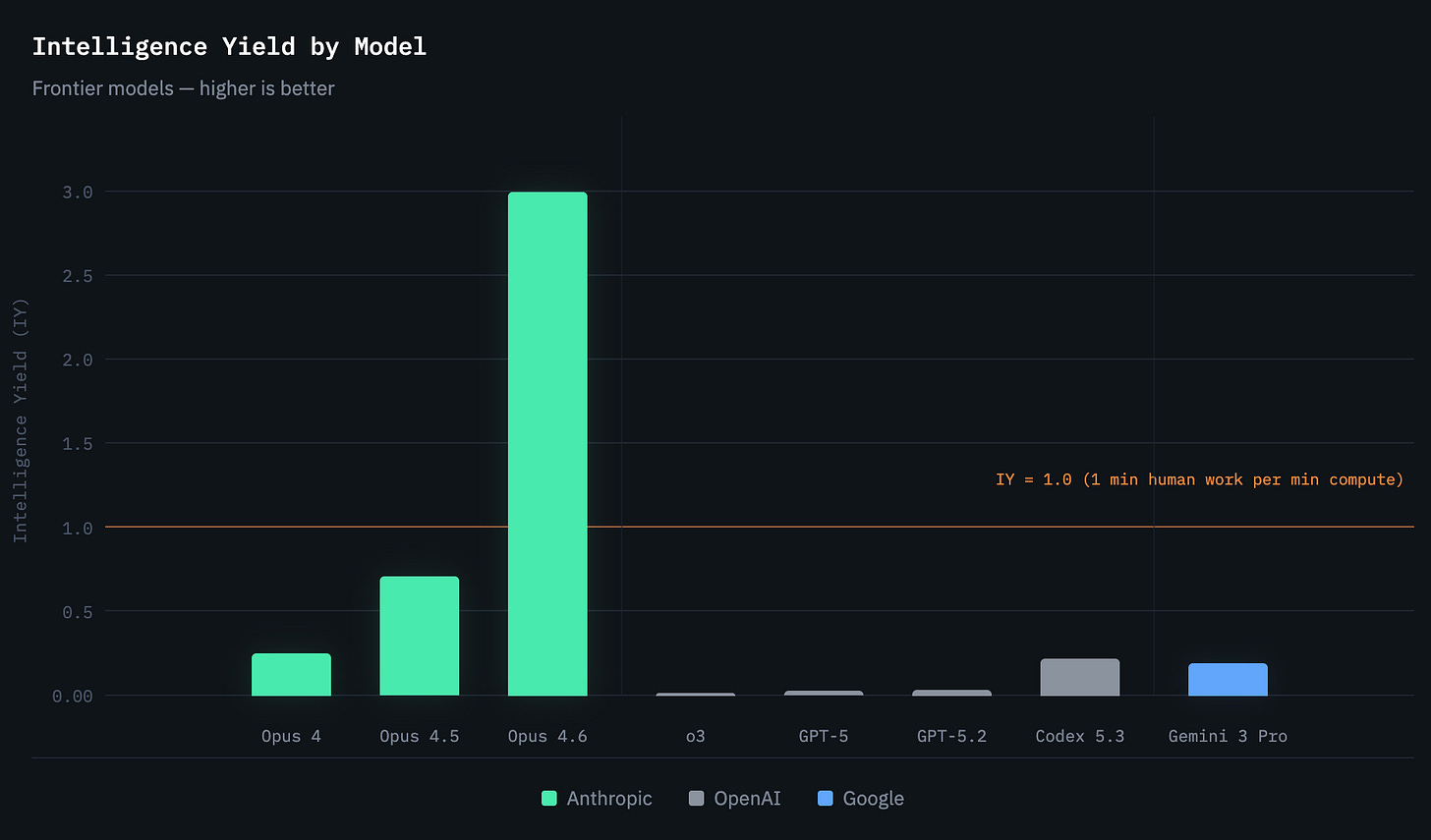Viewport: 1431px width, 840px height.
Task: Click the Anthropic green legend swatch
Action: coord(549,798)
